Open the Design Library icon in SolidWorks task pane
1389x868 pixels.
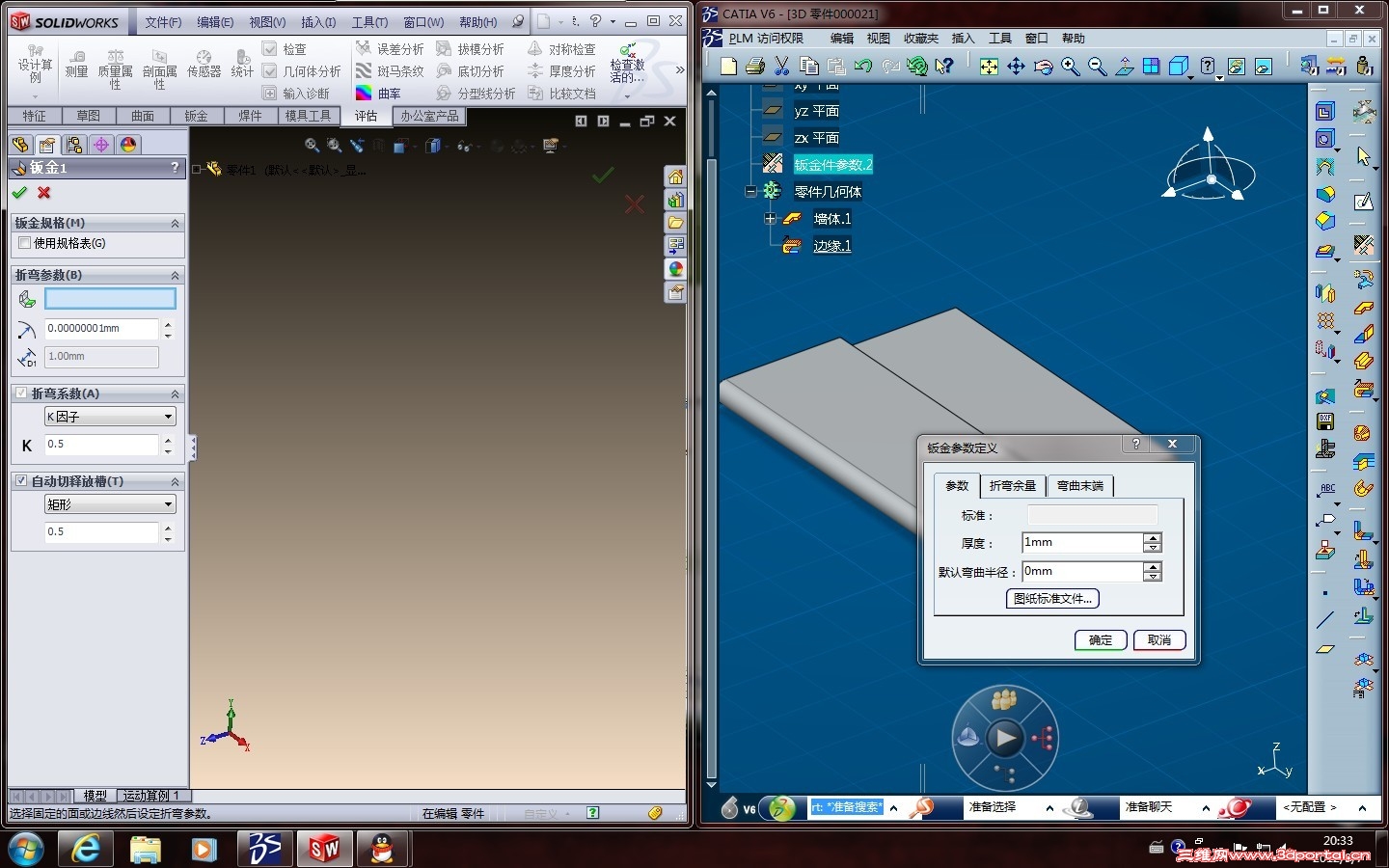[x=675, y=201]
